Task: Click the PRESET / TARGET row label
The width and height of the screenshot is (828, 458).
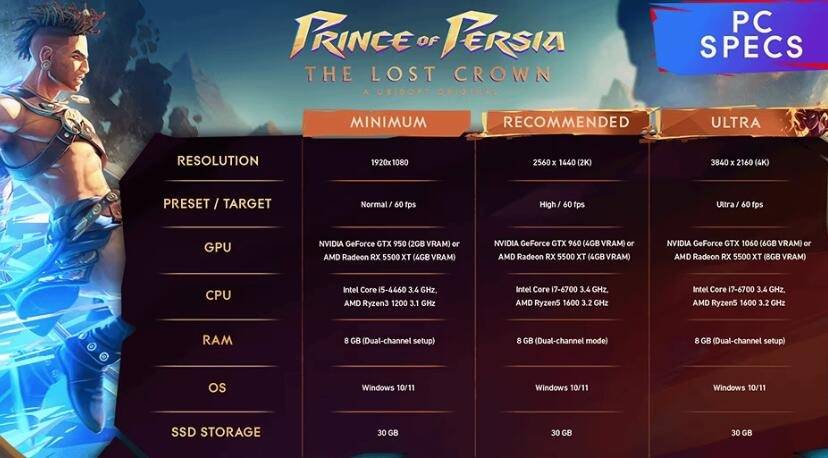Action: (218, 204)
